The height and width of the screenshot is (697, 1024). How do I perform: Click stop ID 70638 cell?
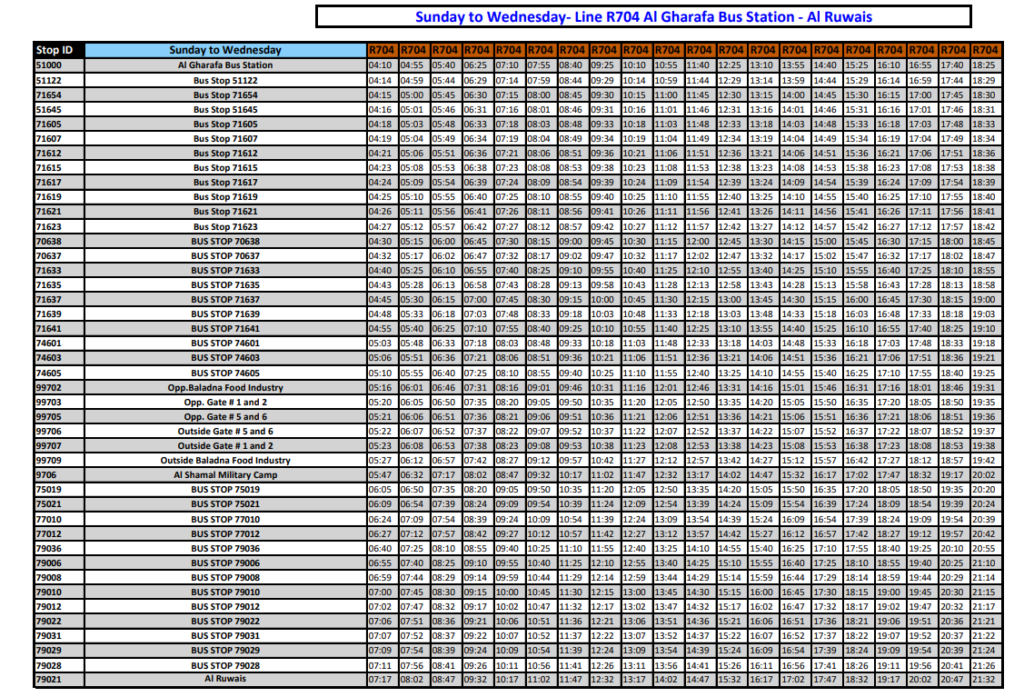point(58,241)
